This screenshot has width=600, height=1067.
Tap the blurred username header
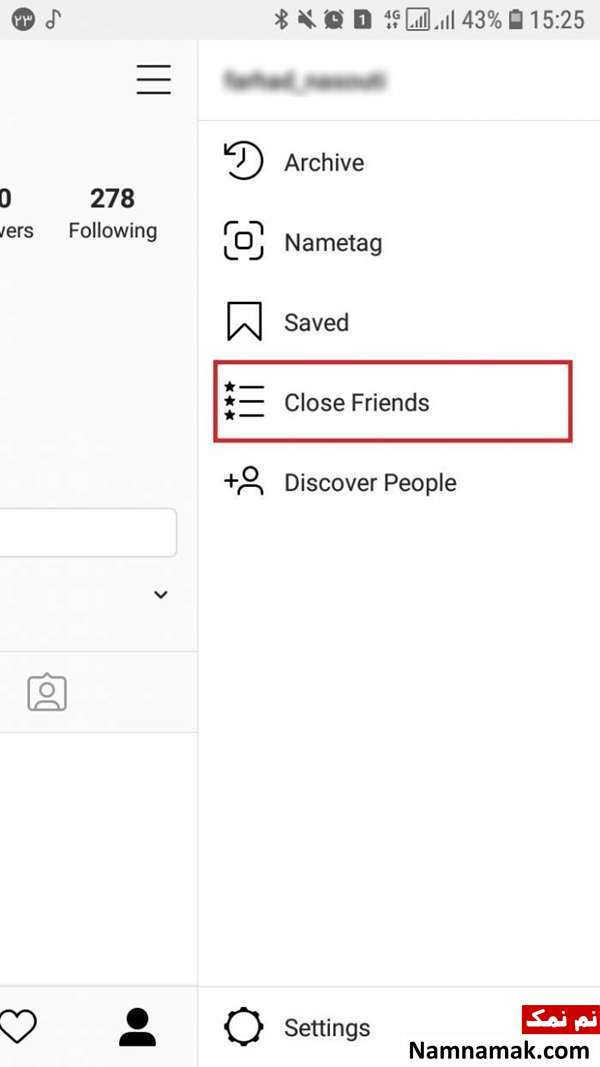point(304,82)
